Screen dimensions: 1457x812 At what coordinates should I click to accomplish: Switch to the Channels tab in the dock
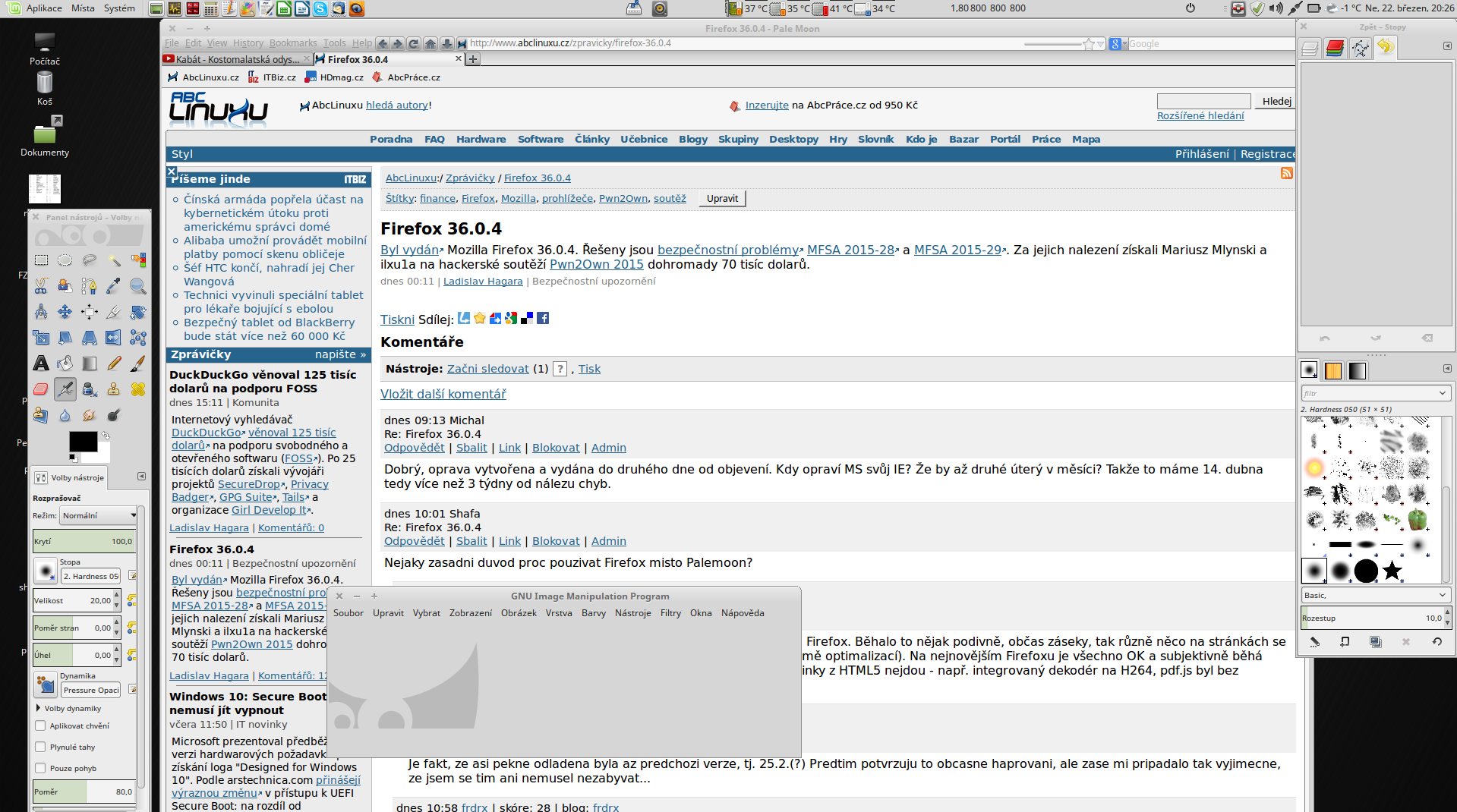(1336, 48)
